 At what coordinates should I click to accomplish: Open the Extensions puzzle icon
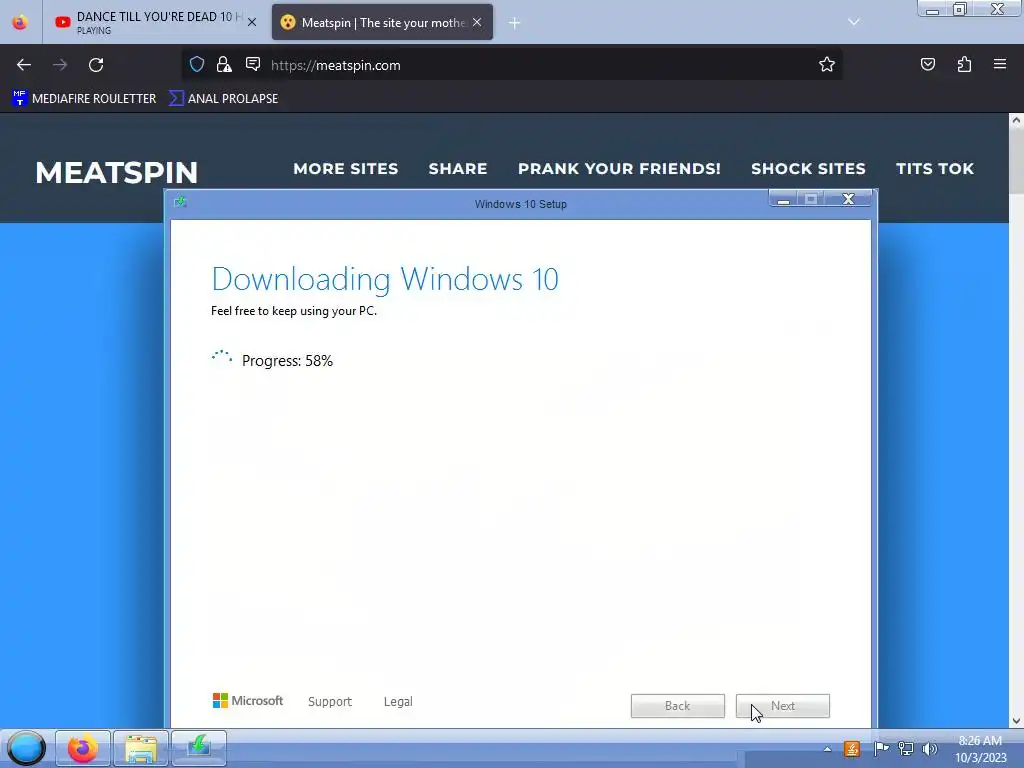click(964, 64)
